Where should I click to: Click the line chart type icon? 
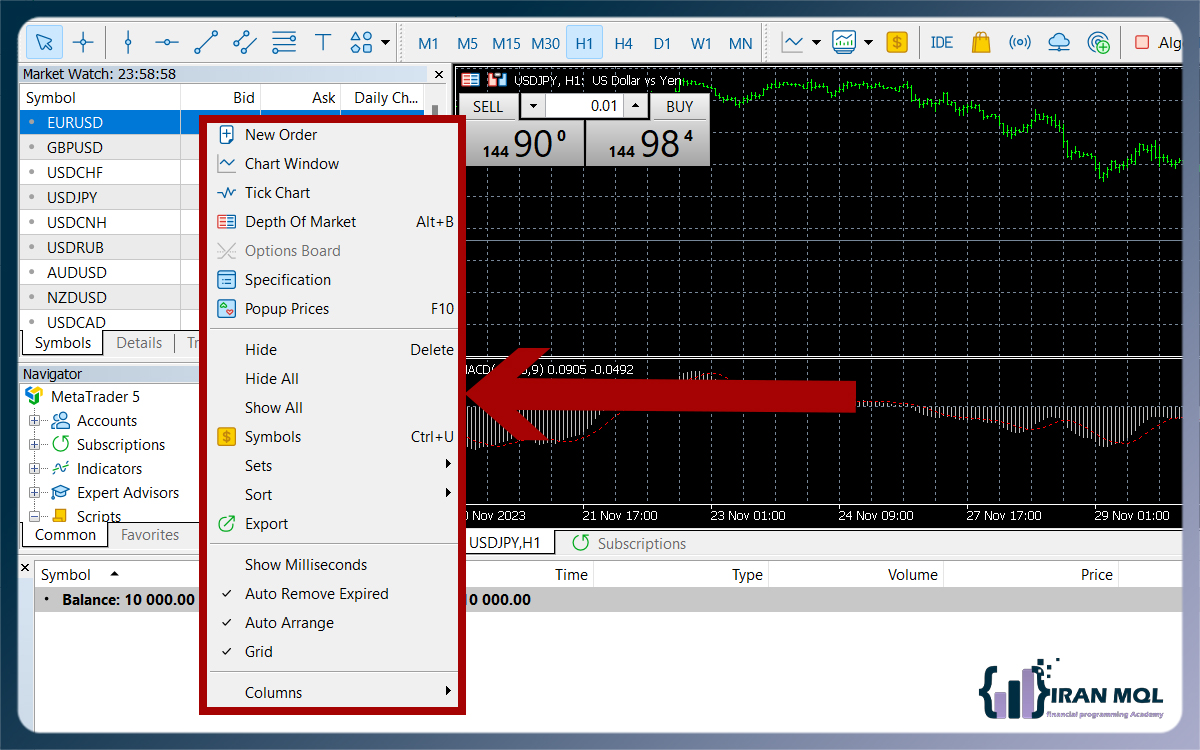(x=793, y=42)
